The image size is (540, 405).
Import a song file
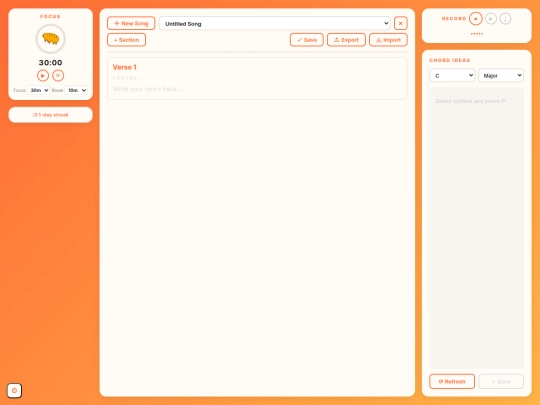point(388,40)
